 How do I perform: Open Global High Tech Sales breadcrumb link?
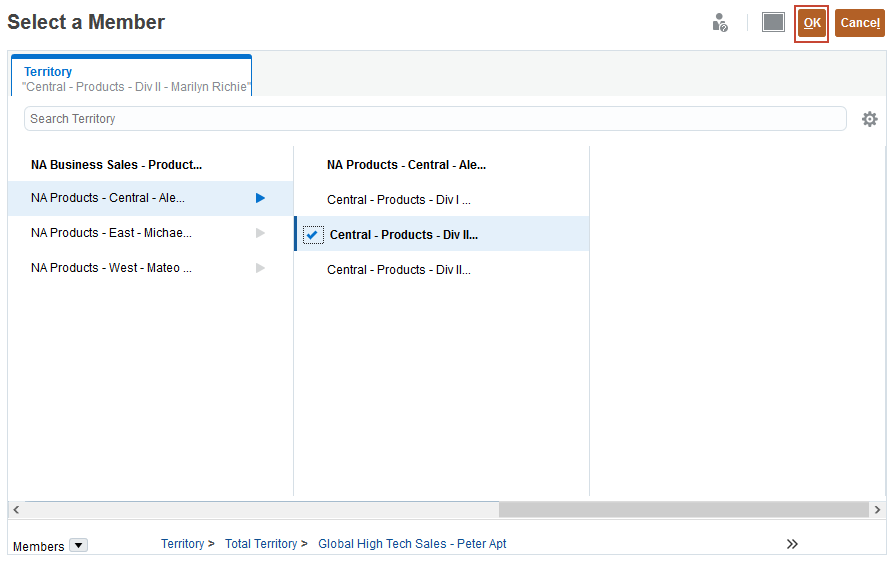click(412, 544)
